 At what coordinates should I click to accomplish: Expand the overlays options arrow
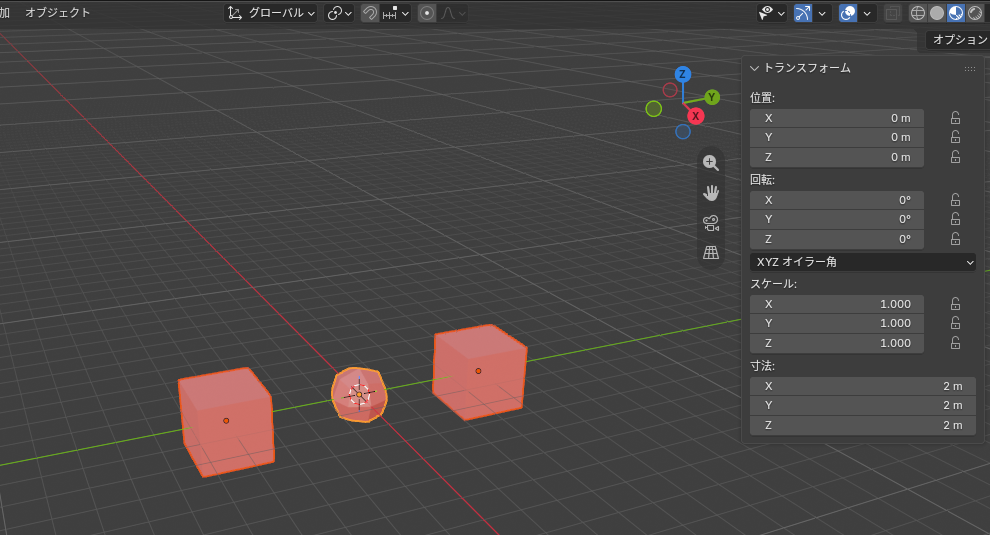click(x=868, y=13)
